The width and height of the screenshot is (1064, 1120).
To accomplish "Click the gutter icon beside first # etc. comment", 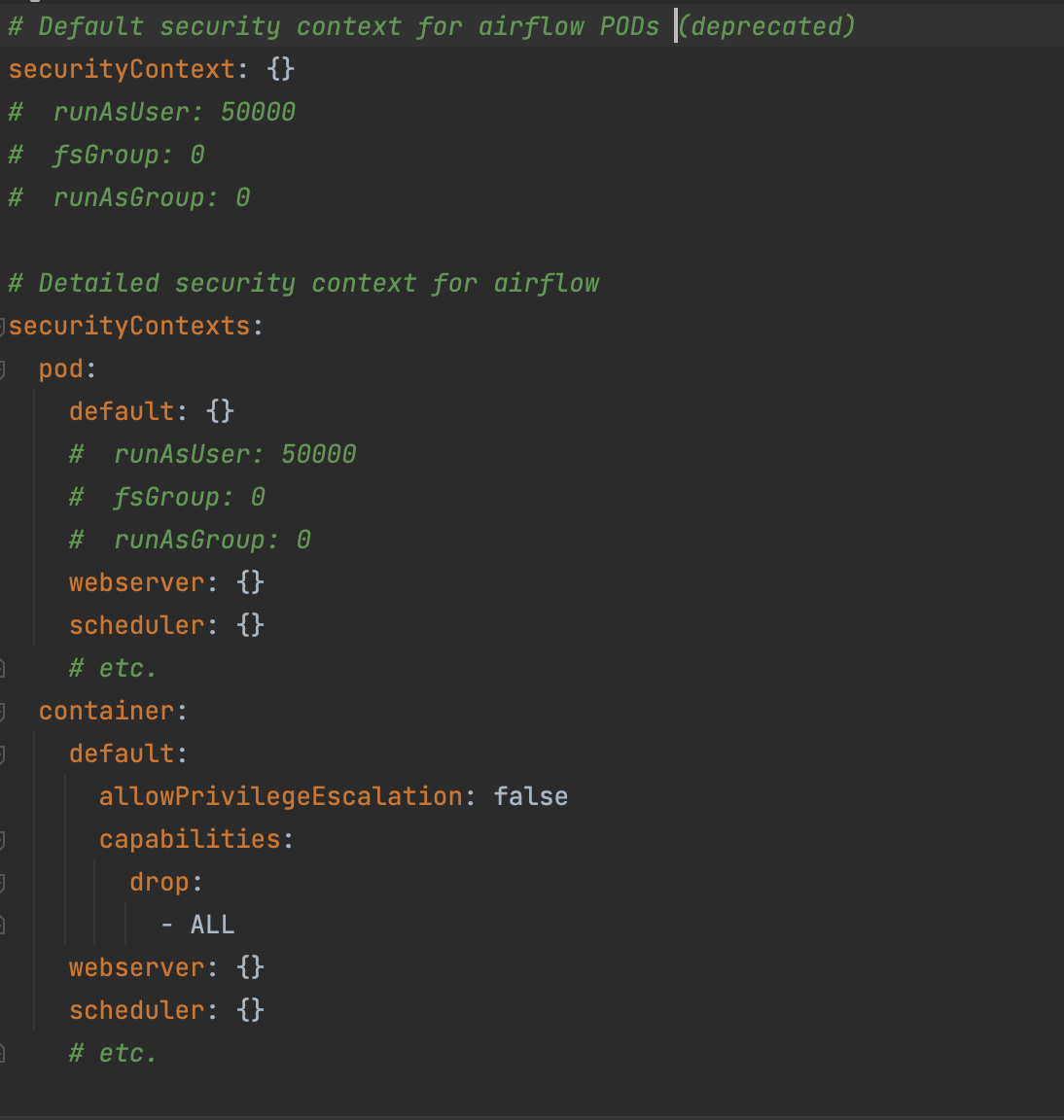I will [x=4, y=667].
